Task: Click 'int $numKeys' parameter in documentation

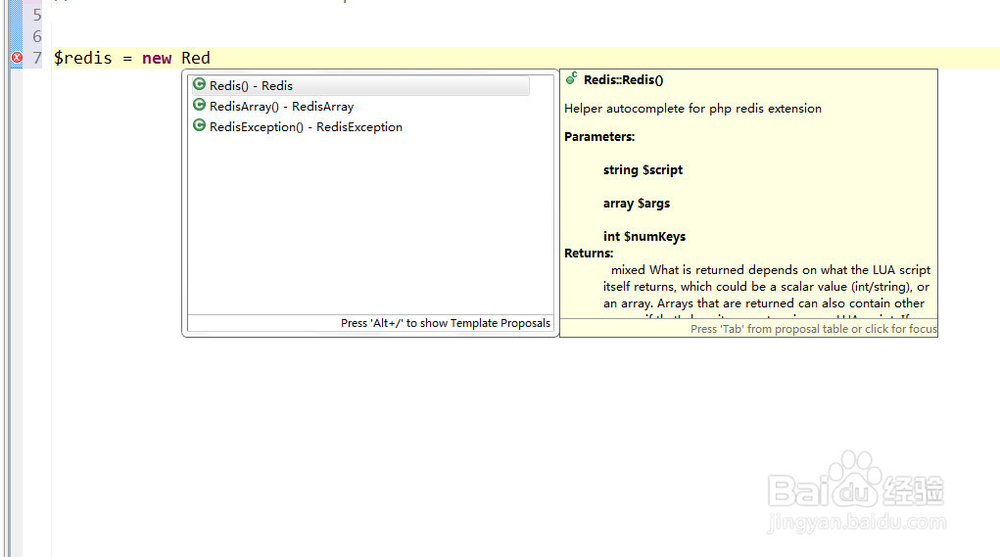Action: [x=644, y=236]
